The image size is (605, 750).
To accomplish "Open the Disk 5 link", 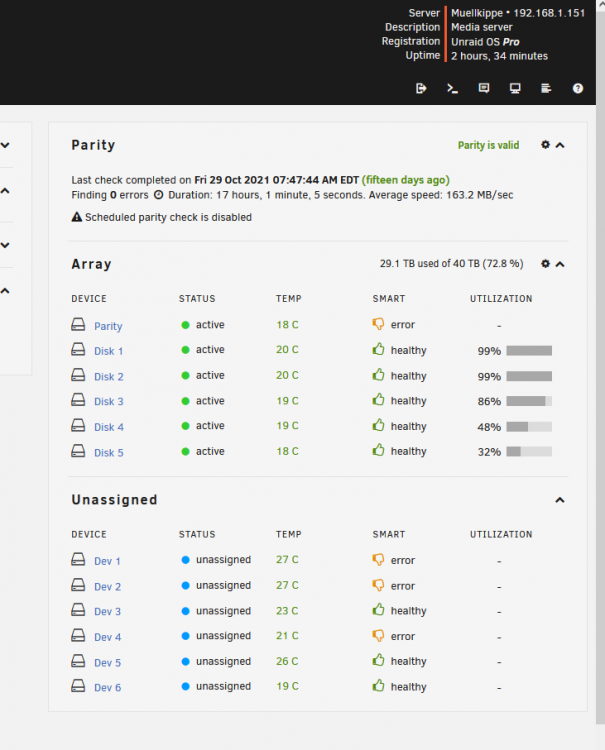I will coord(109,452).
